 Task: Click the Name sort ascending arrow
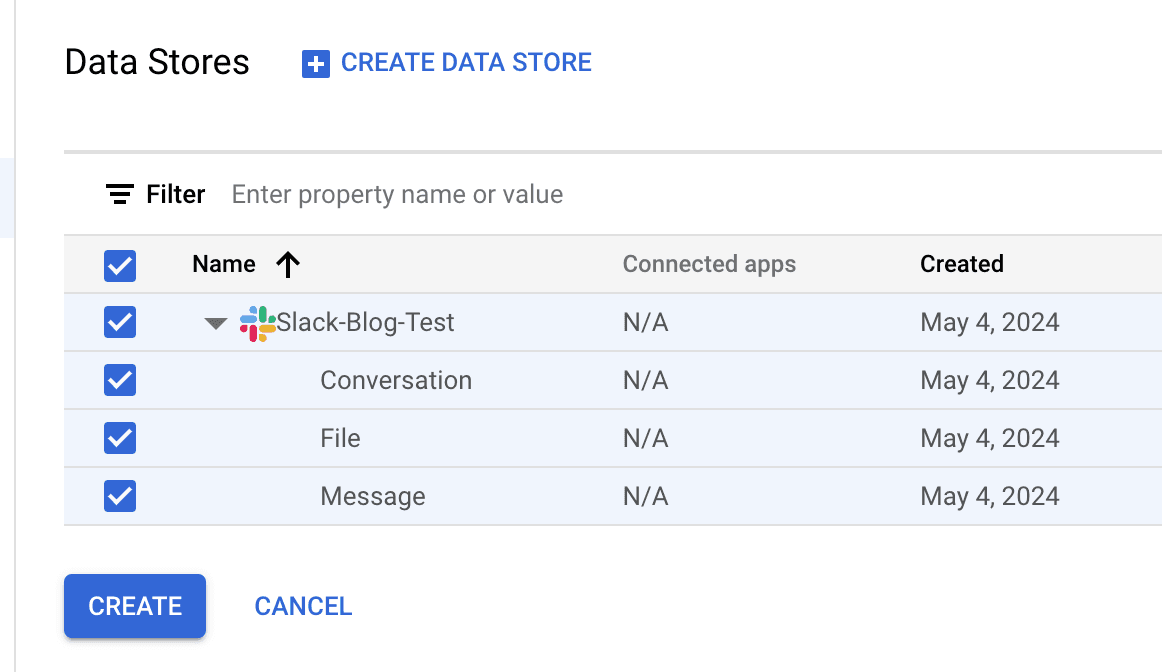[x=288, y=265]
